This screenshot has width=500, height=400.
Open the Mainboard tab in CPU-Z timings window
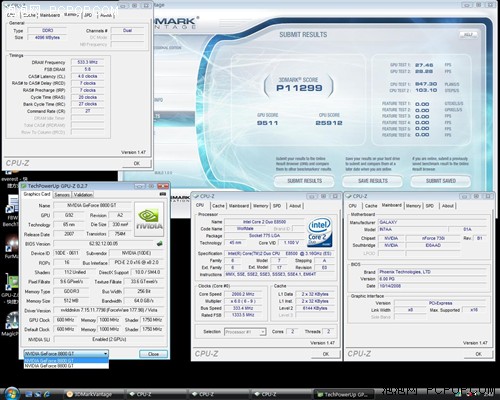point(50,15)
